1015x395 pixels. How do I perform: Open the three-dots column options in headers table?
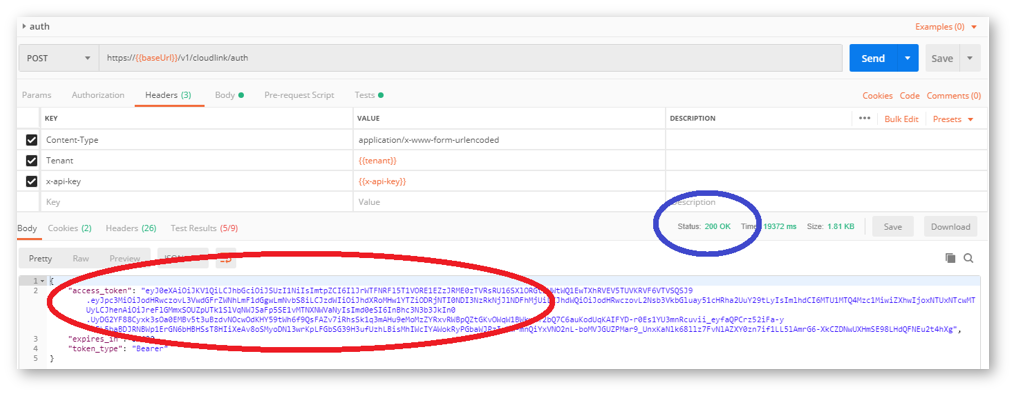click(x=864, y=118)
